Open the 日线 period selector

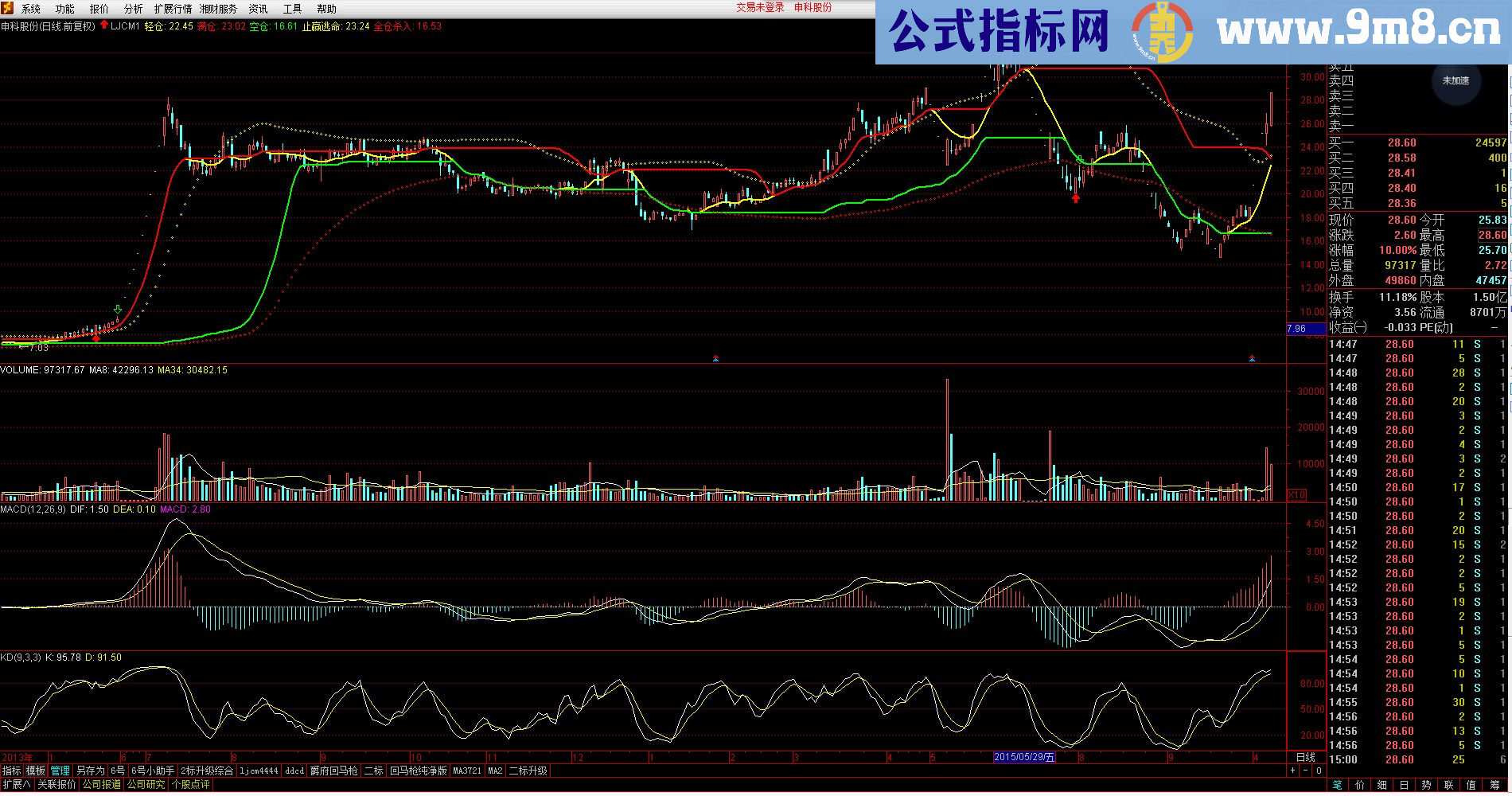(1307, 757)
